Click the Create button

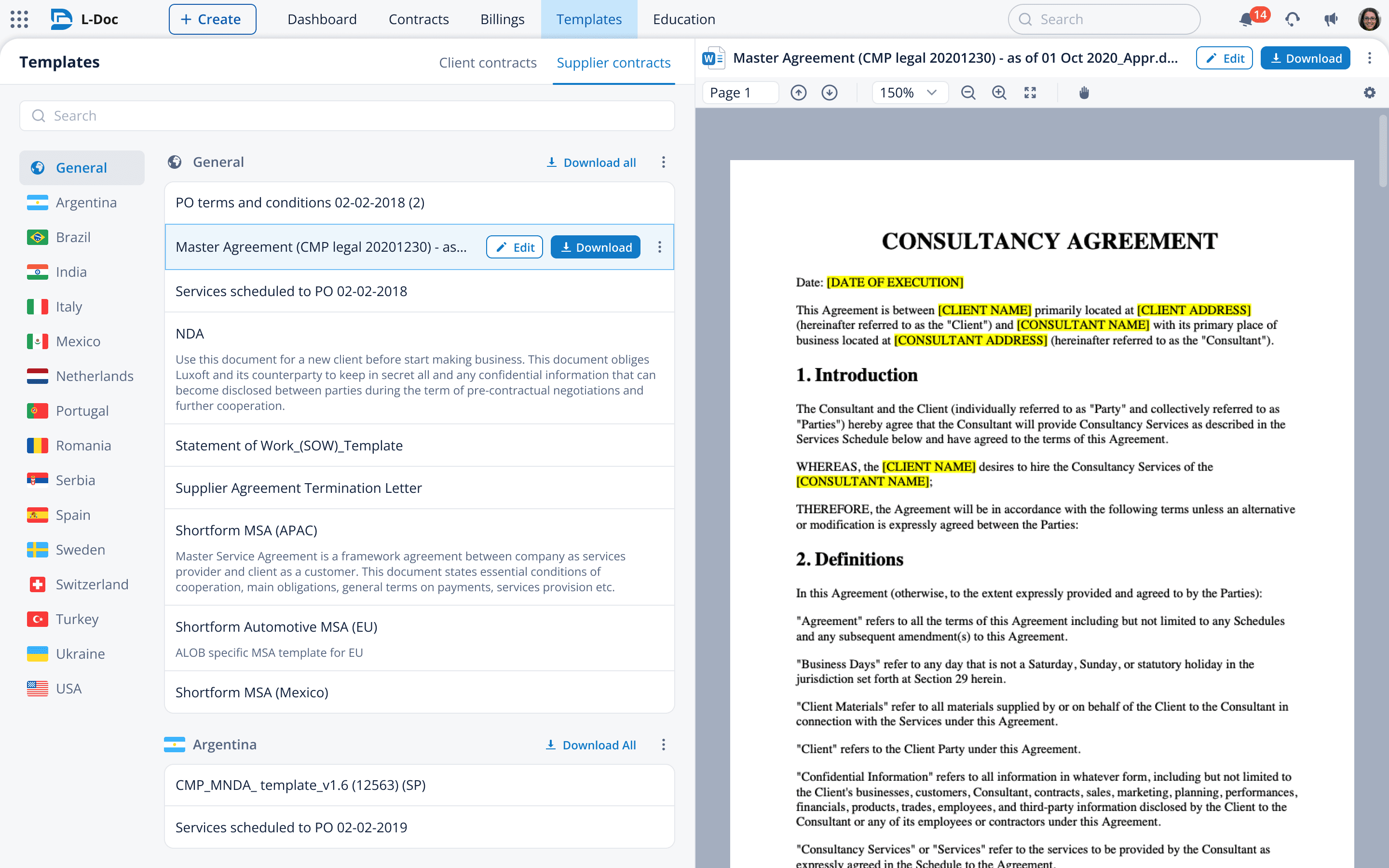click(212, 19)
